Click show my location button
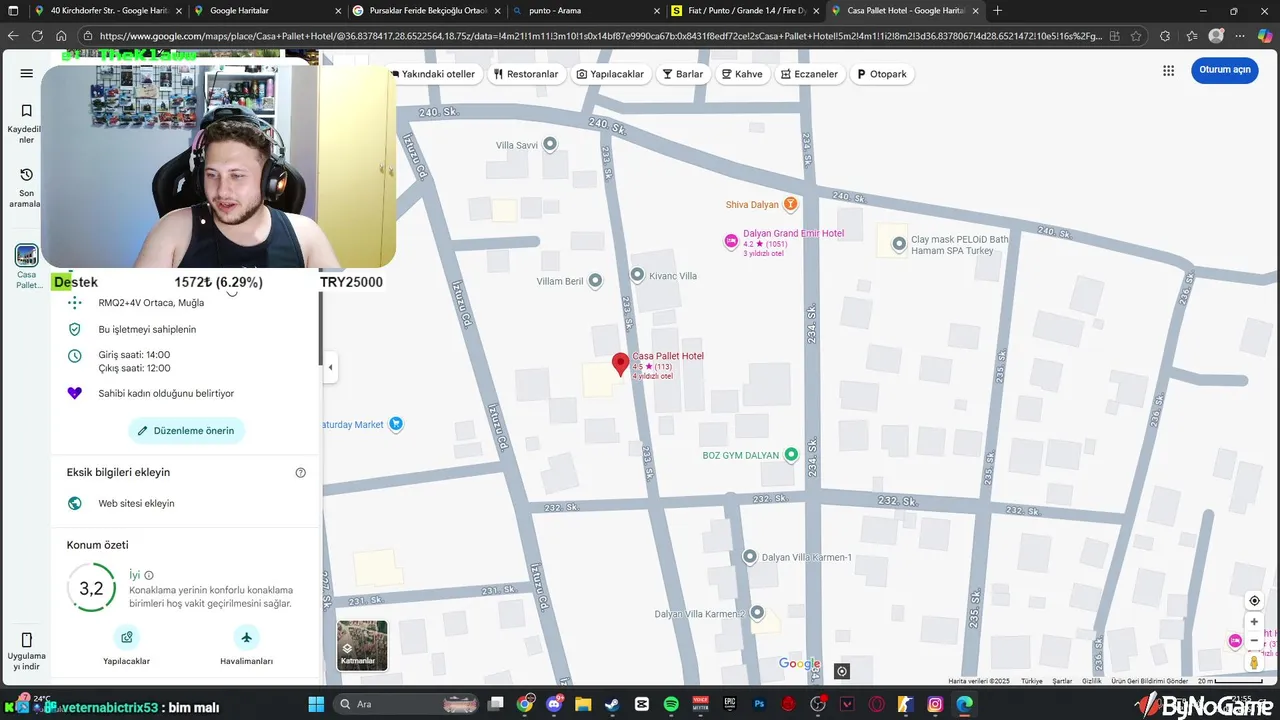This screenshot has height=720, width=1280. (x=1254, y=601)
